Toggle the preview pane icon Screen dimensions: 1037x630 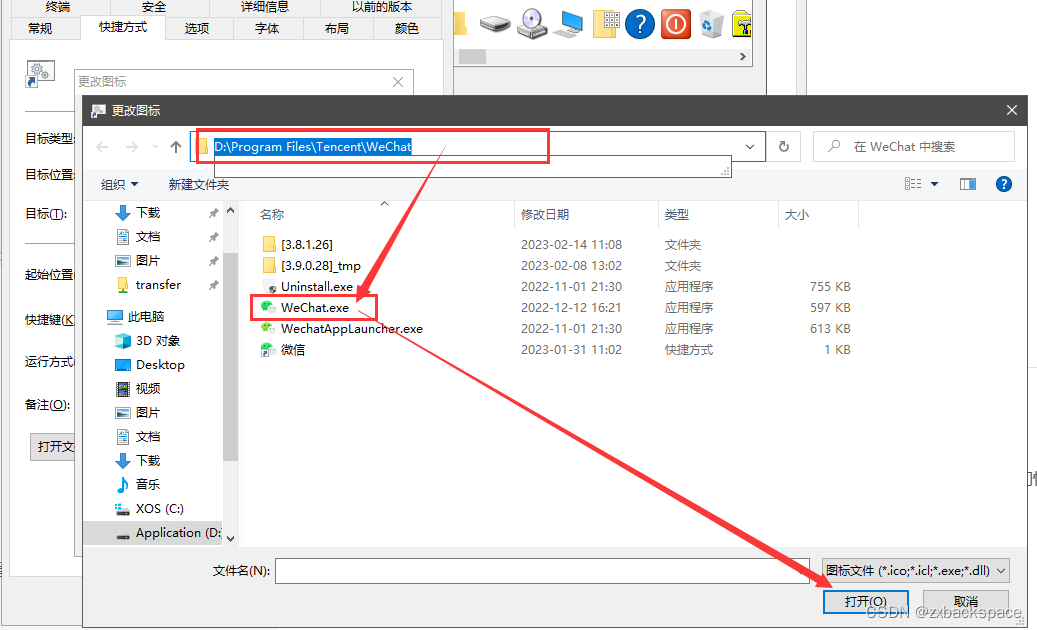tap(968, 184)
